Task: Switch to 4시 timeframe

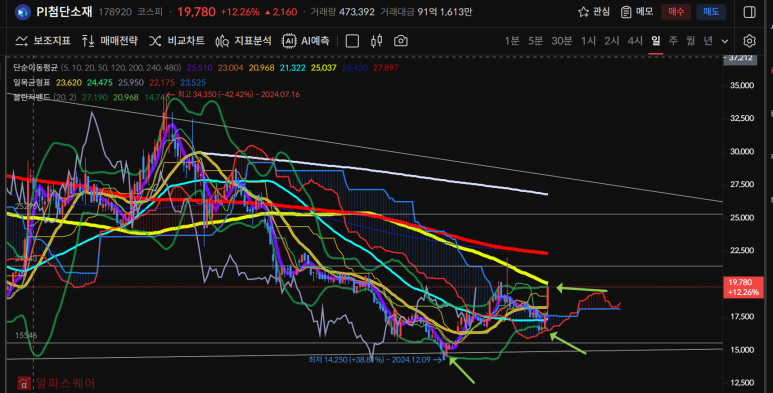Action: point(635,41)
